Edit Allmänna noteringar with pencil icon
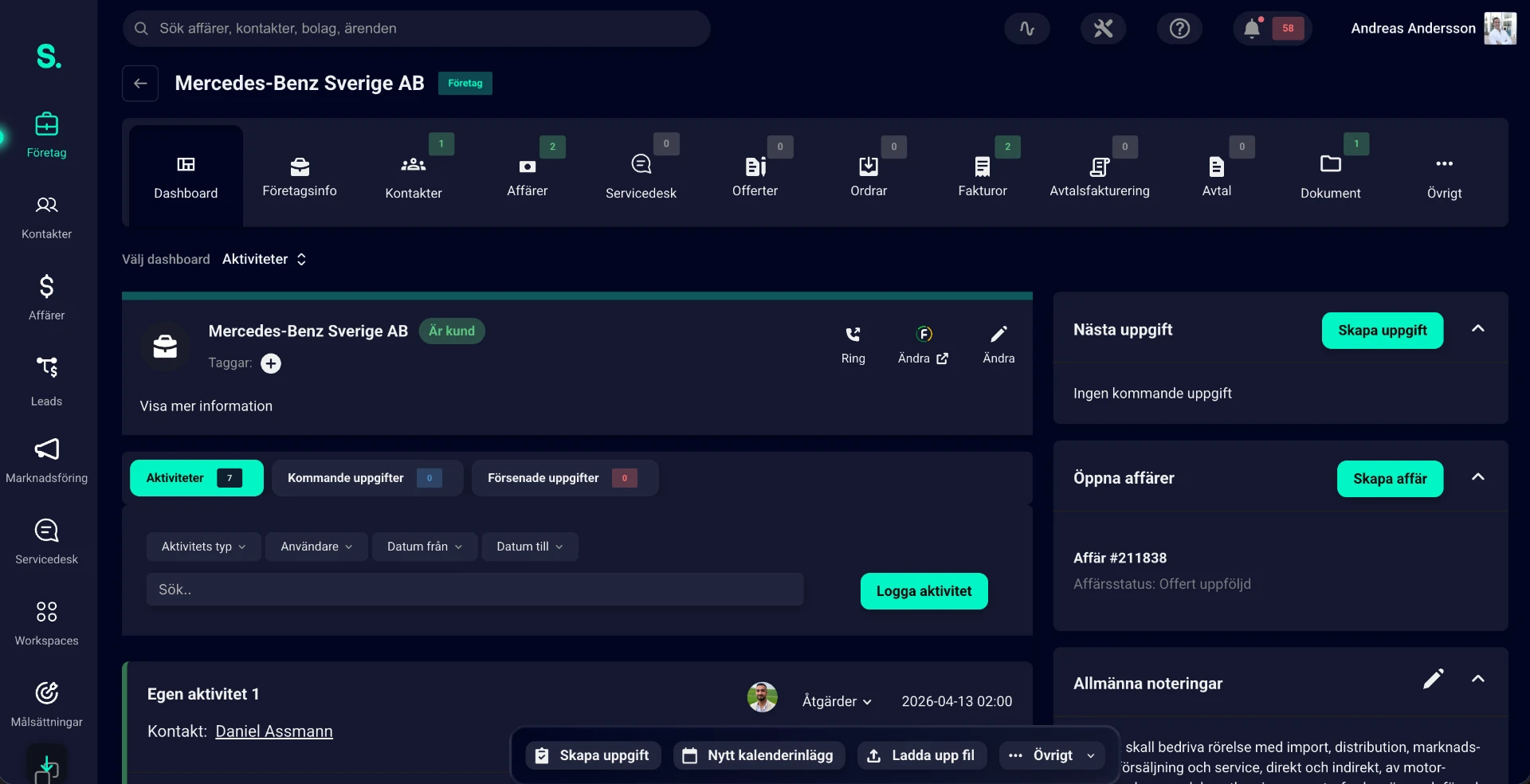This screenshot has height=784, width=1530. (x=1433, y=679)
